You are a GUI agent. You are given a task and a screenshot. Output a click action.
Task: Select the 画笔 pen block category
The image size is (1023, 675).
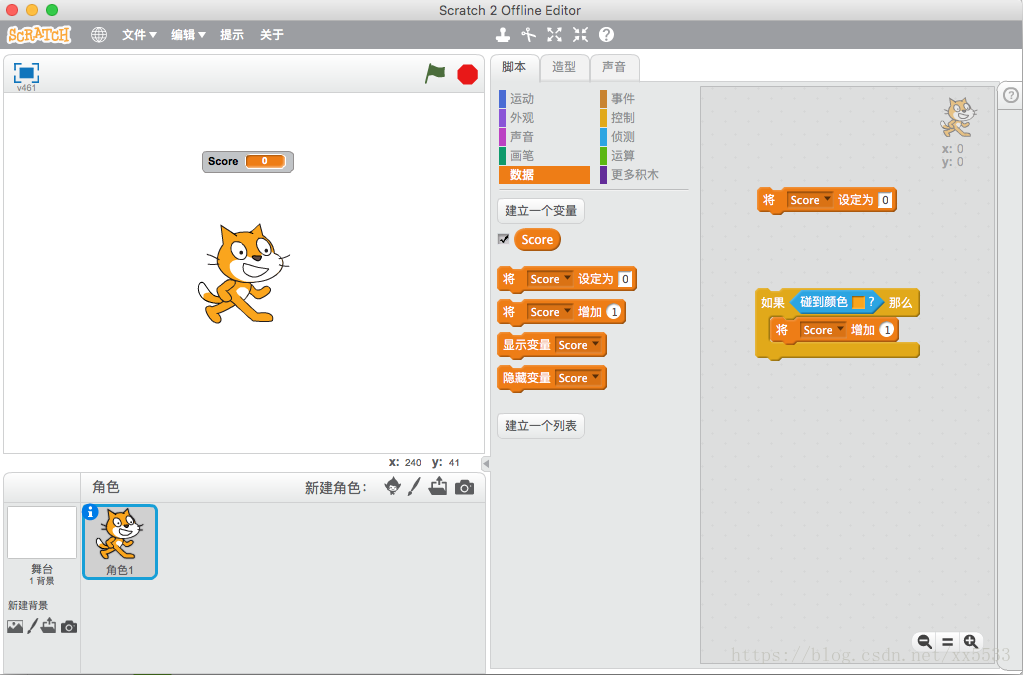coord(544,155)
